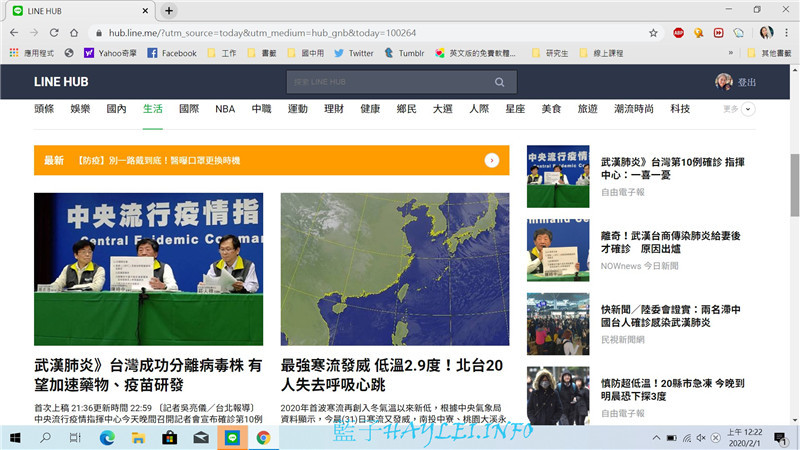Bookmark this page with the star icon
This screenshot has width=800, height=450.
pyautogui.click(x=653, y=33)
